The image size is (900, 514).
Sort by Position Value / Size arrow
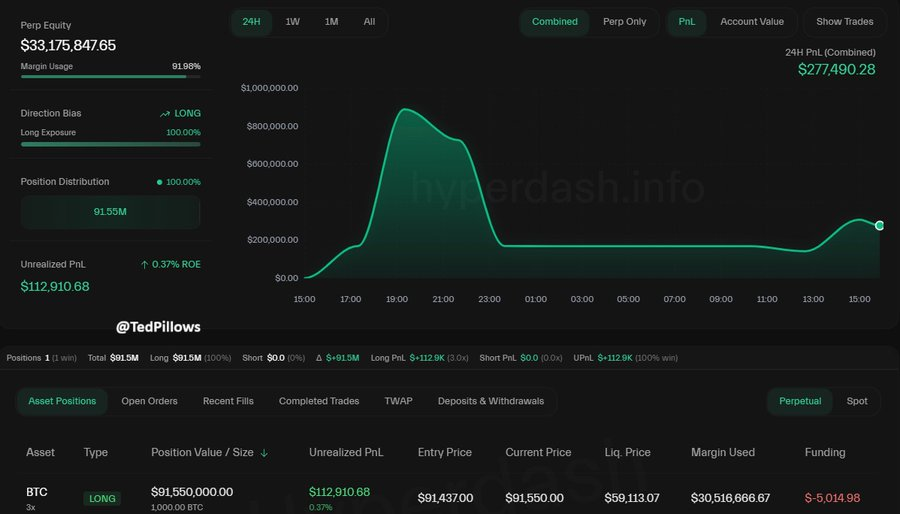[x=264, y=453]
